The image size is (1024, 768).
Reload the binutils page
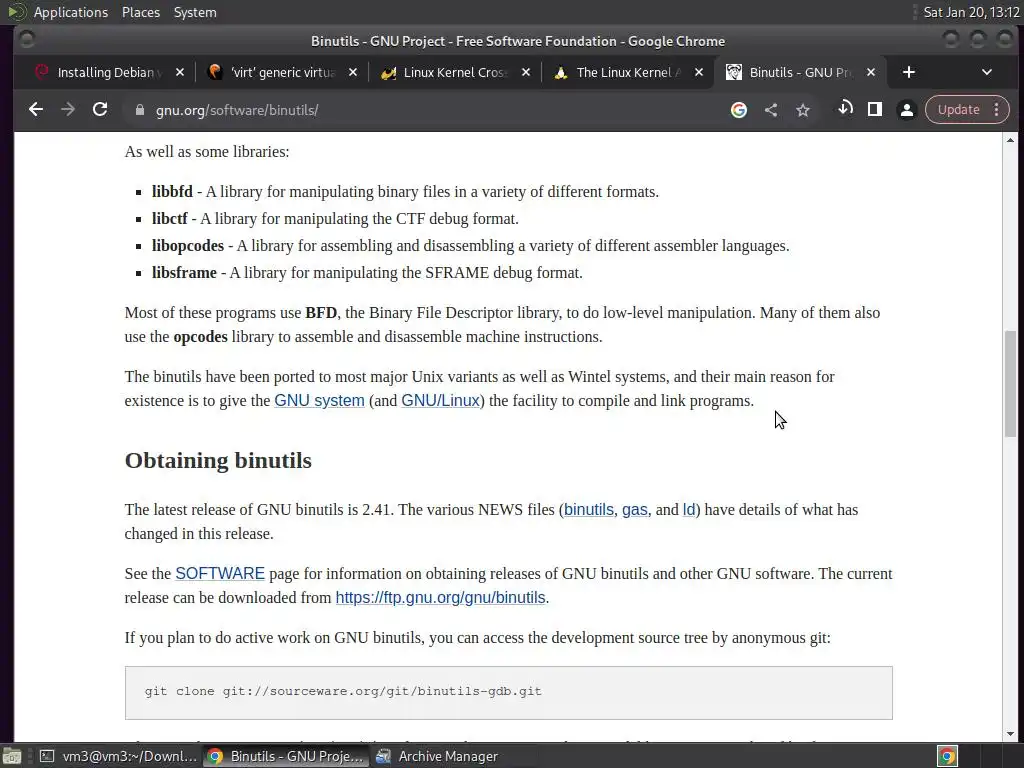pyautogui.click(x=100, y=110)
